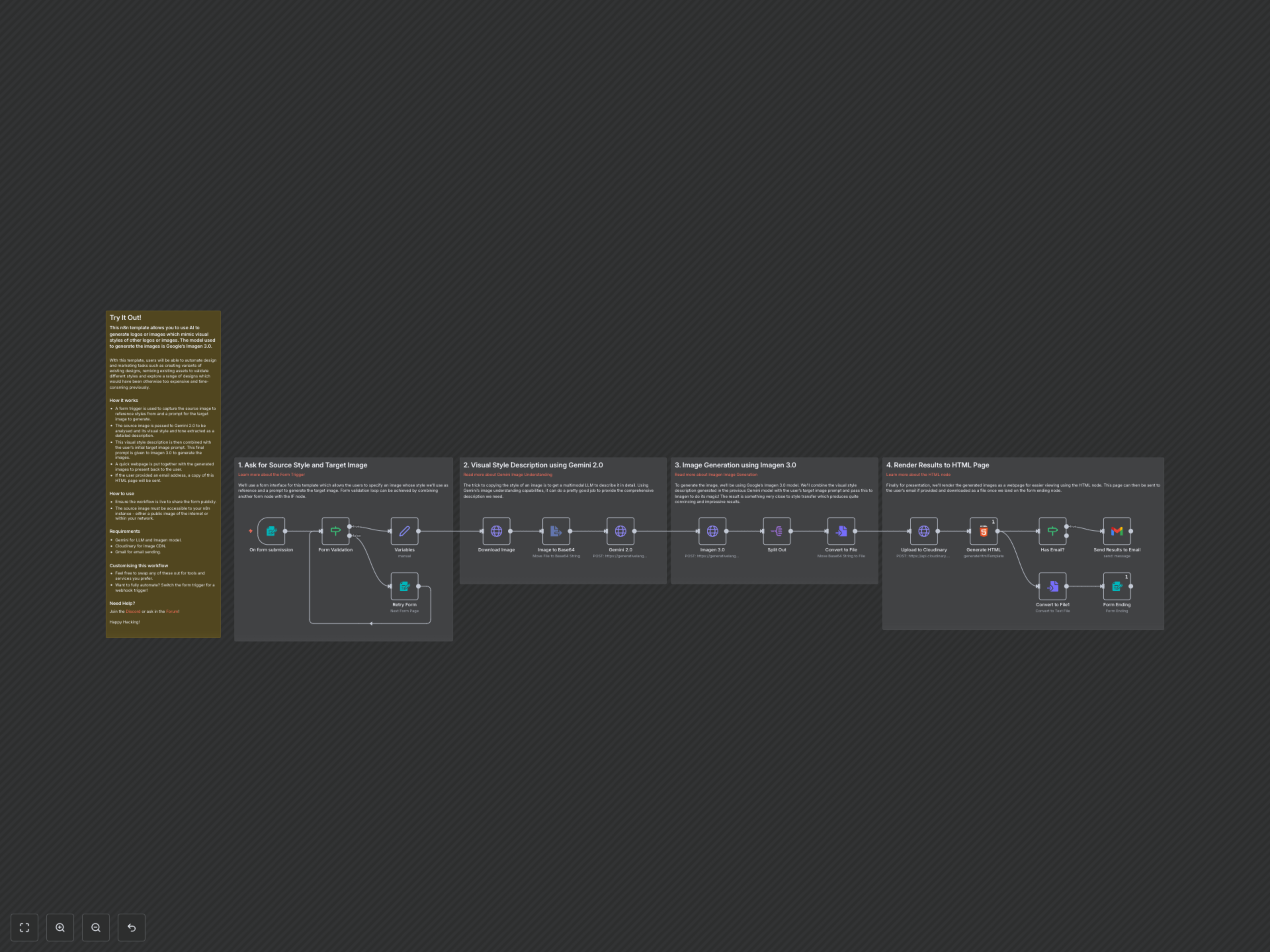Click the fullscreen icon in bottom toolbar
The height and width of the screenshot is (952, 1270).
24,927
